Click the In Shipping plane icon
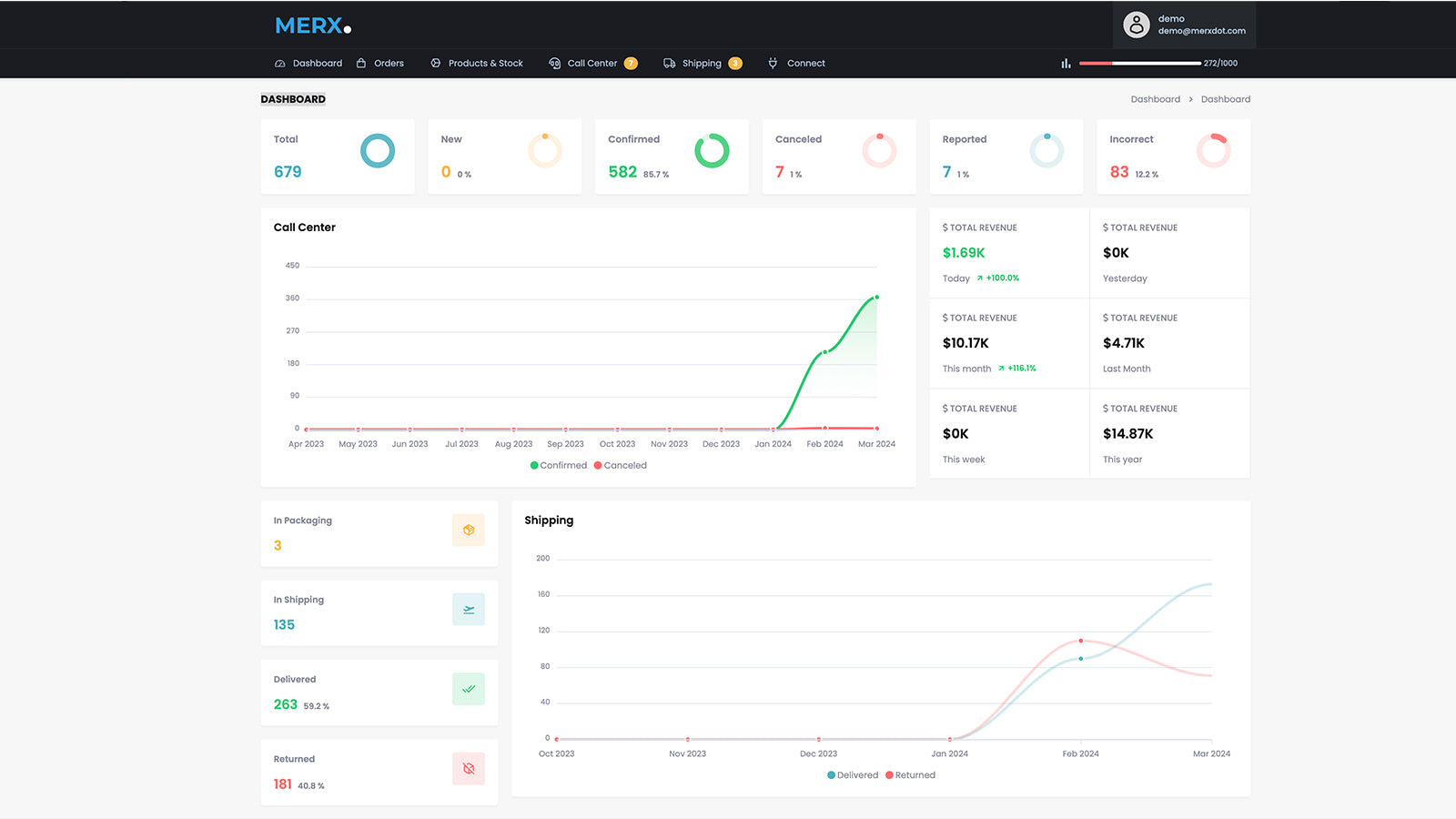1456x819 pixels. pyautogui.click(x=469, y=610)
